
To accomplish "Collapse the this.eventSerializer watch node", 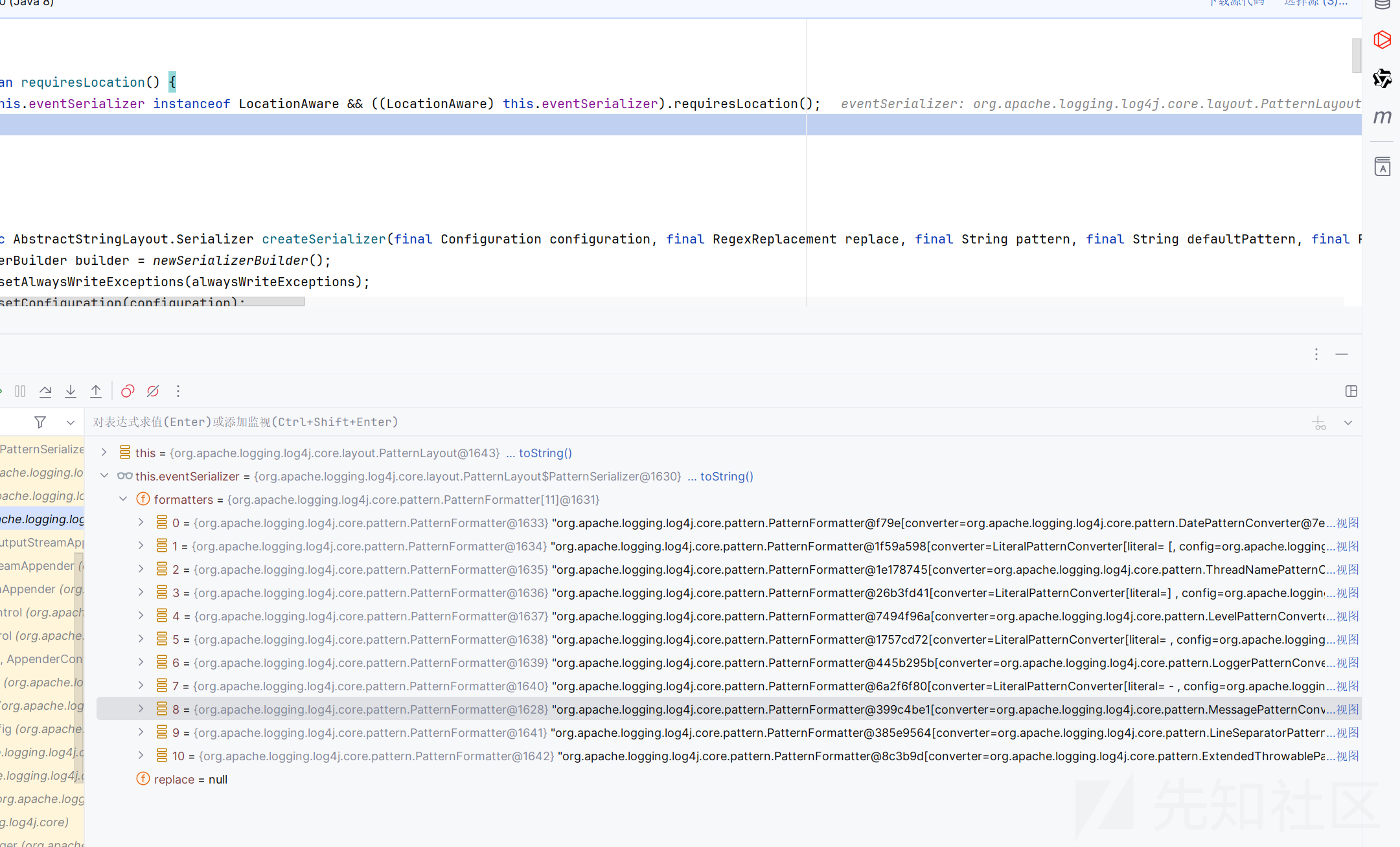I will coord(104,476).
